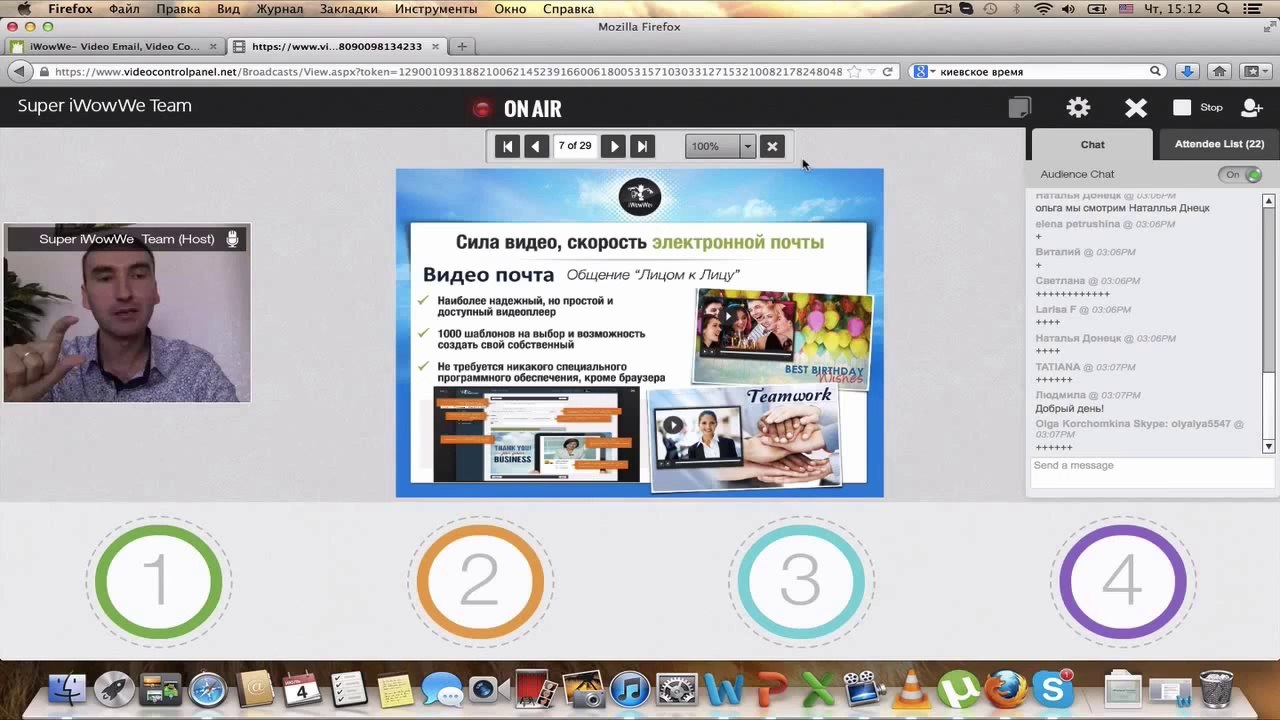This screenshot has width=1280, height=720.
Task: Open the Attendee List (22) tab
Action: 1219,144
